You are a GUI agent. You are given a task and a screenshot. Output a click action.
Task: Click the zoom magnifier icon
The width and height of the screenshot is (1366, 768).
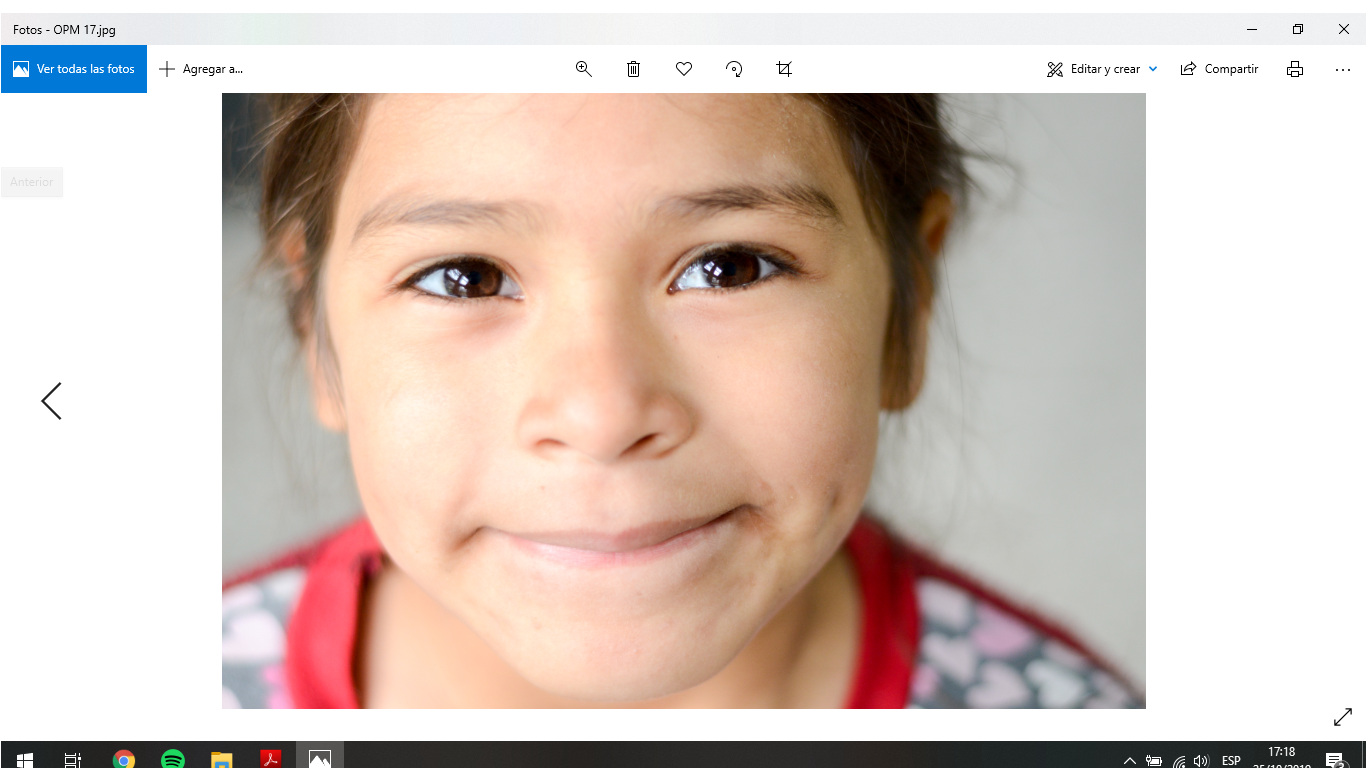tap(584, 69)
